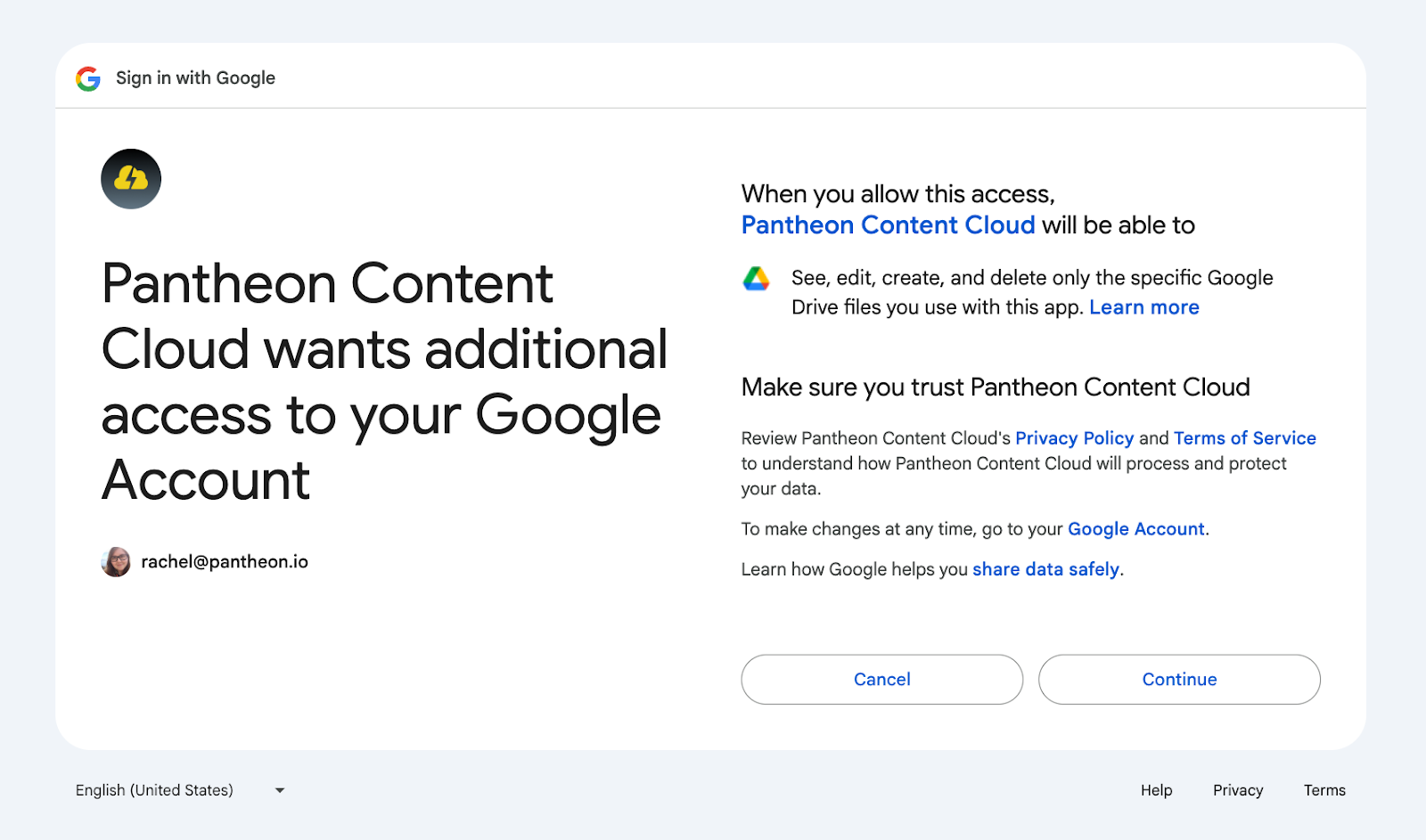Click the Sign in with Google header text
The image size is (1426, 840).
coord(195,78)
